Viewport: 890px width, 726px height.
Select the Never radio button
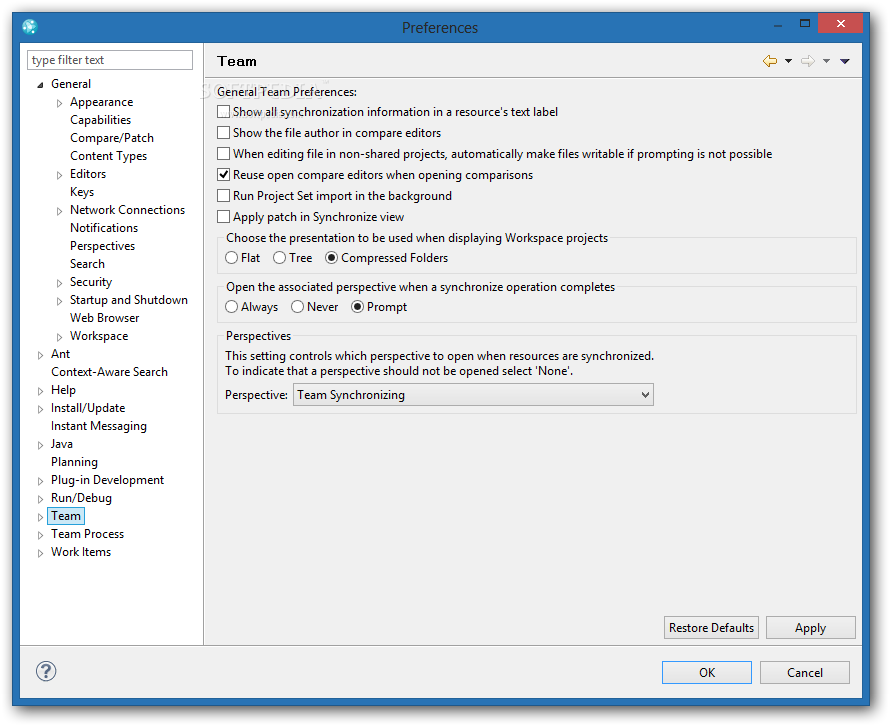(x=297, y=307)
